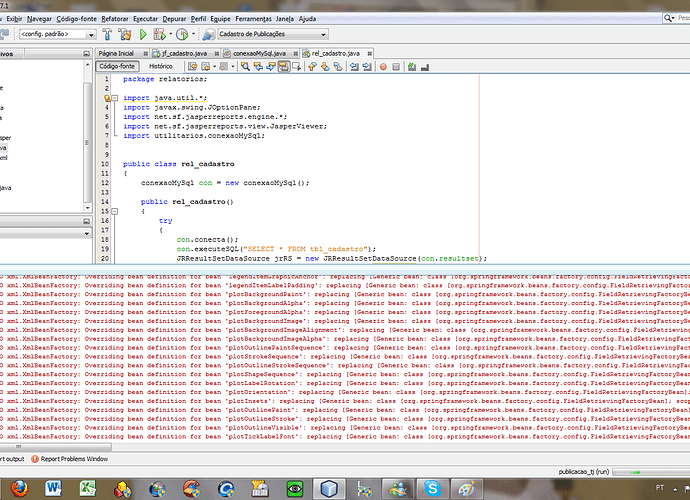Open the Página Inicial tab
Image resolution: width=690 pixels, height=500 pixels.
pyautogui.click(x=116, y=53)
